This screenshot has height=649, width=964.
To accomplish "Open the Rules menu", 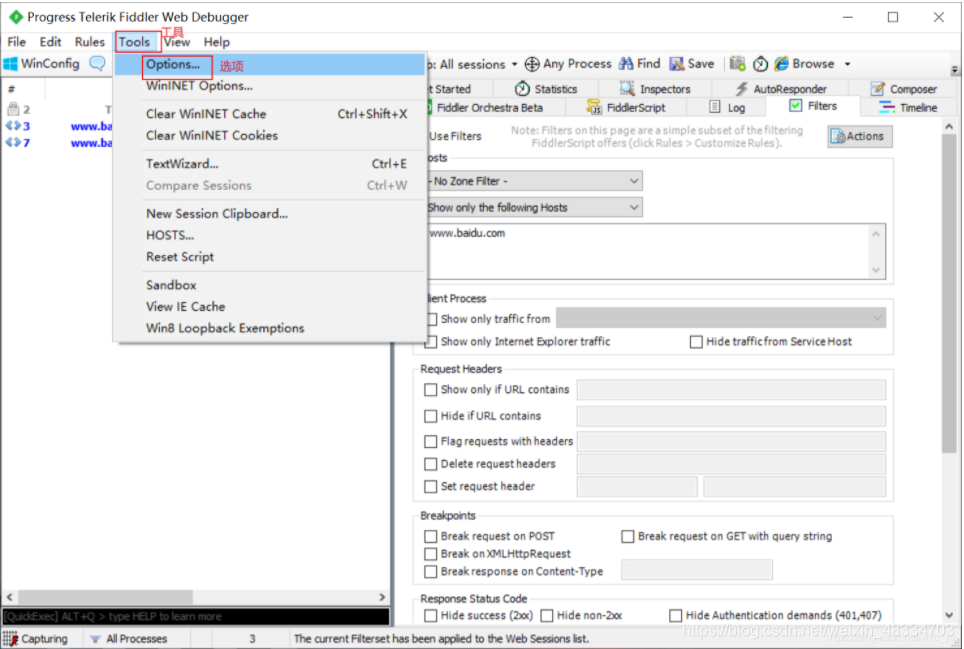I will [90, 42].
